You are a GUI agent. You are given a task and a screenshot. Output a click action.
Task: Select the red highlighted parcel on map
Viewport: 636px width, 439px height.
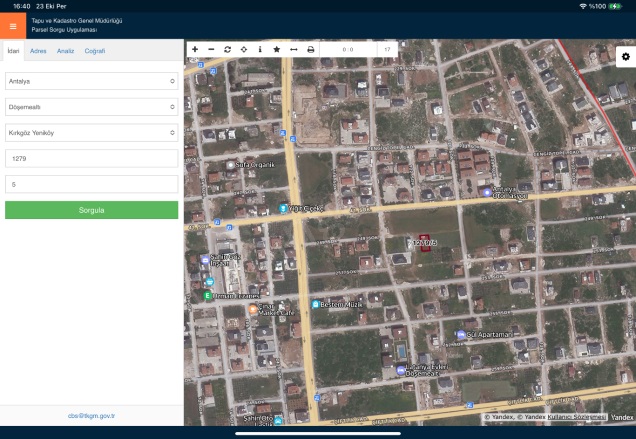(423, 243)
